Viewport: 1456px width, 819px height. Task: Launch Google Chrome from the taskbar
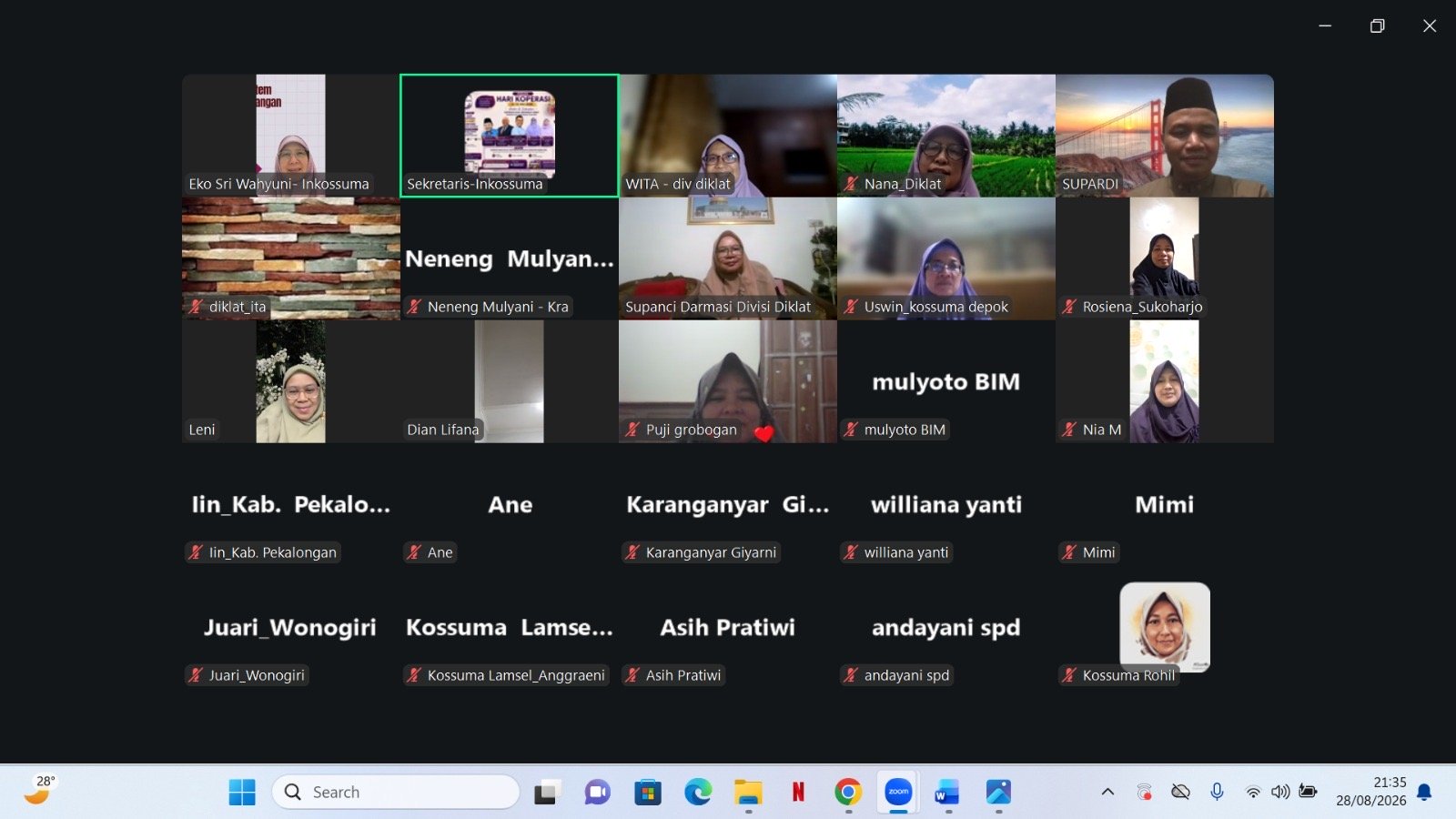[848, 792]
